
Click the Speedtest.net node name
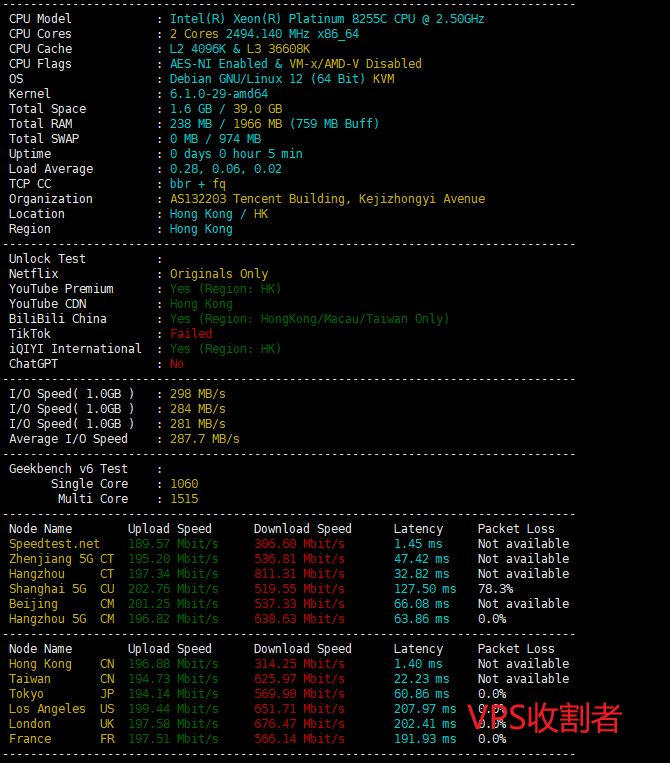coord(54,544)
